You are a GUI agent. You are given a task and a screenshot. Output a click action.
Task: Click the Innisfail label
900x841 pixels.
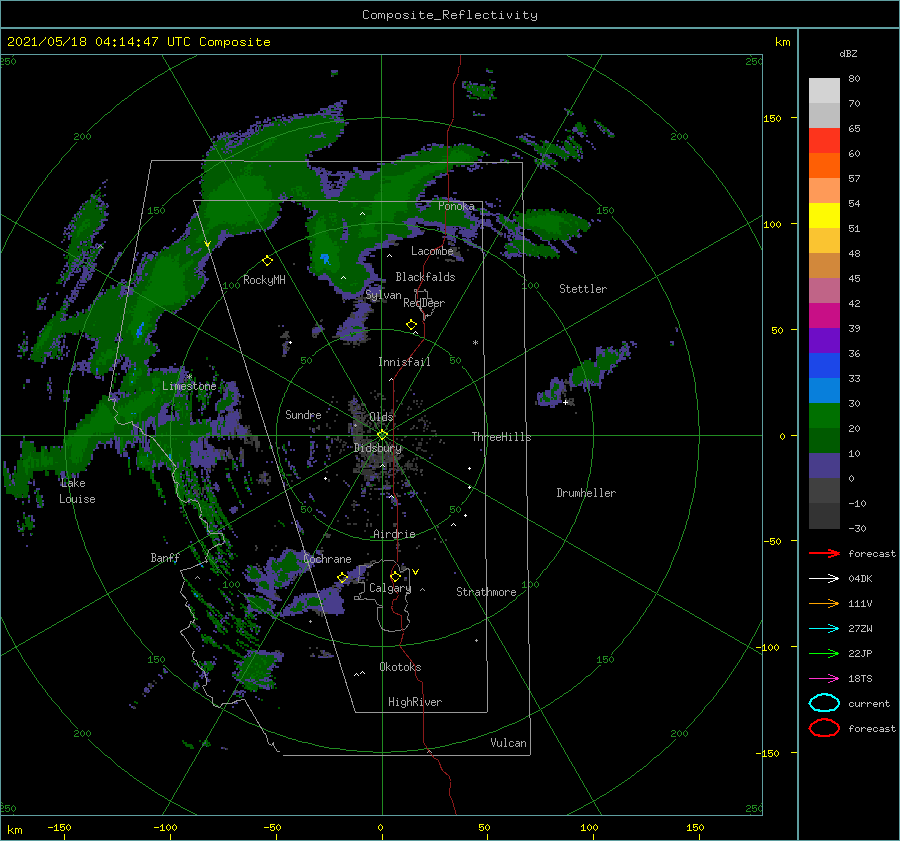404,362
